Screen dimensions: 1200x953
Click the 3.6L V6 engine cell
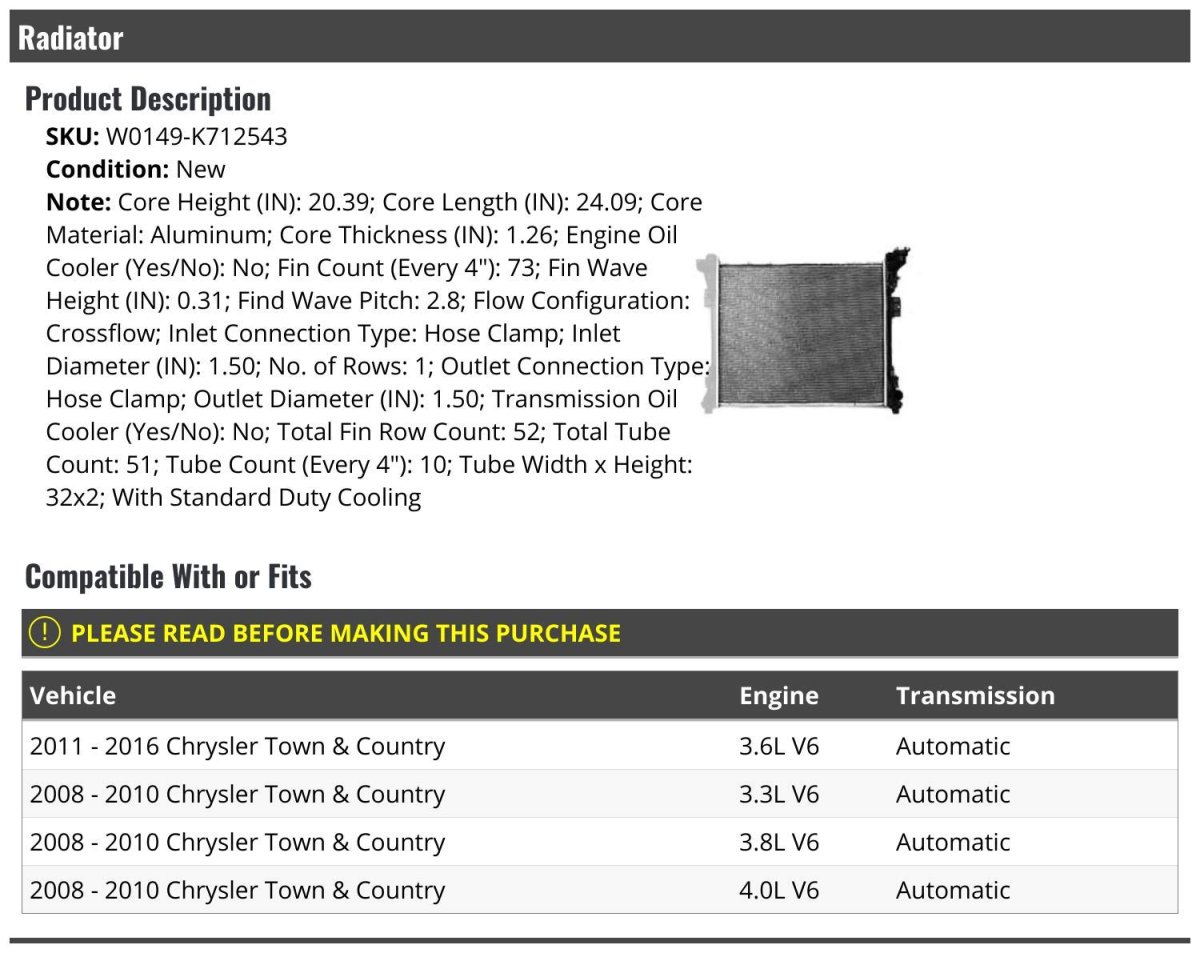coord(779,746)
